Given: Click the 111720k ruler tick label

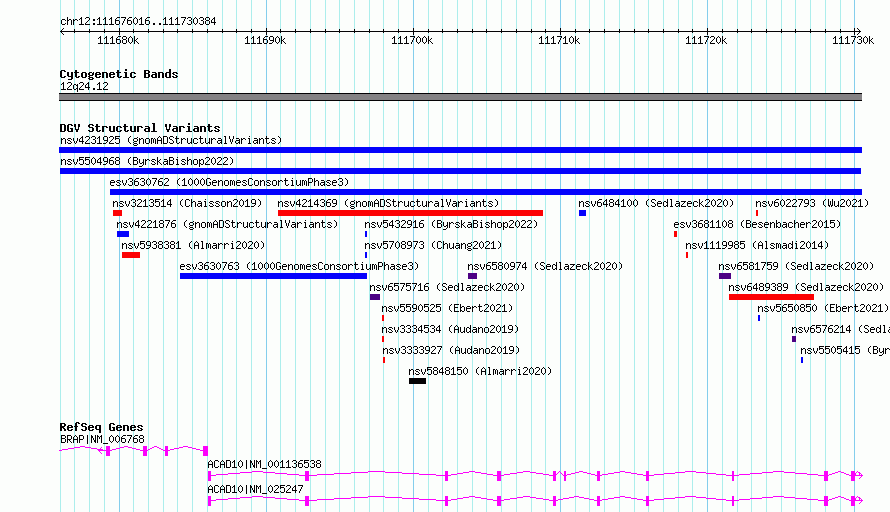Looking at the screenshot, I should click(x=706, y=40).
